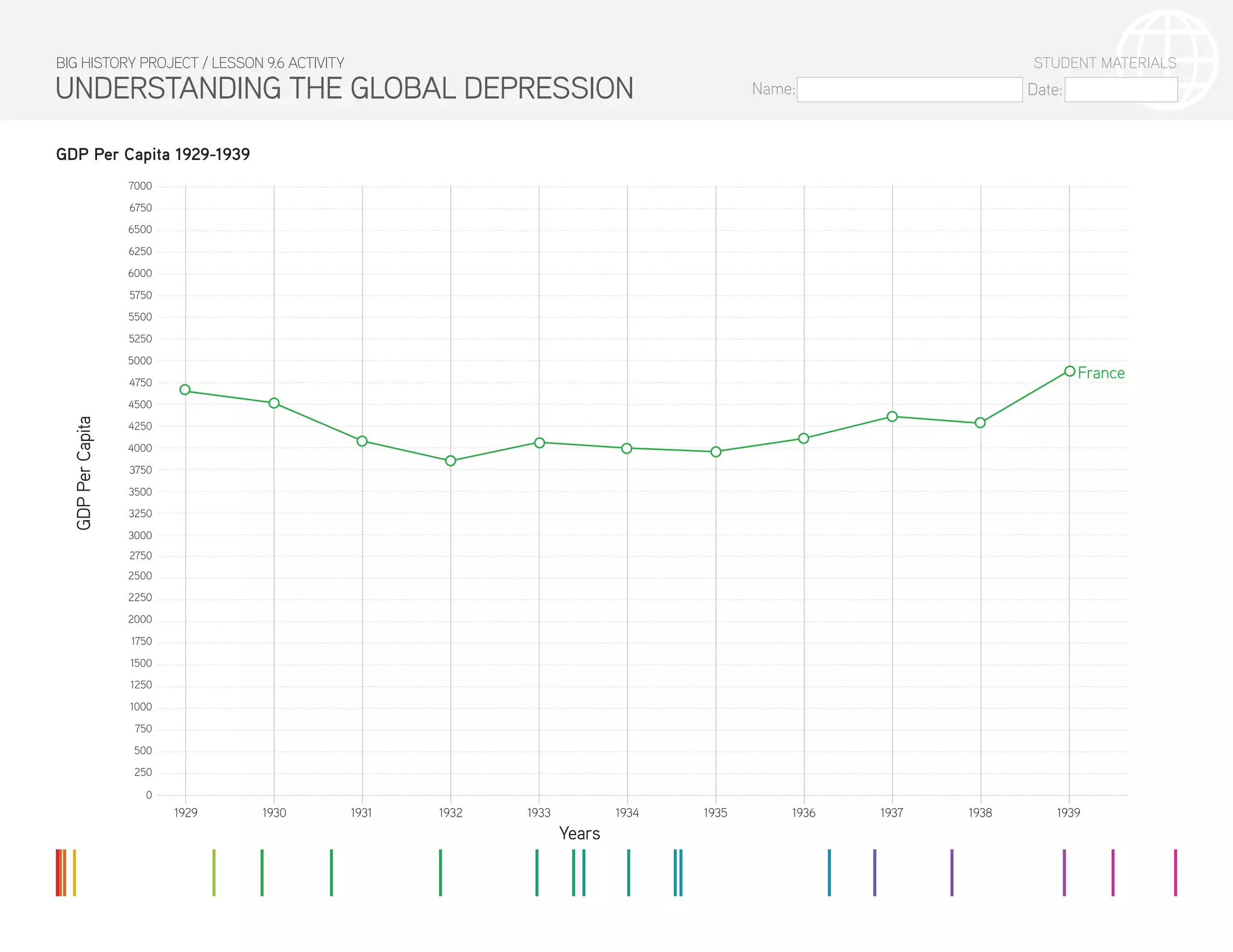Click the 1930 data point circle
The height and width of the screenshot is (952, 1233).
(x=274, y=403)
